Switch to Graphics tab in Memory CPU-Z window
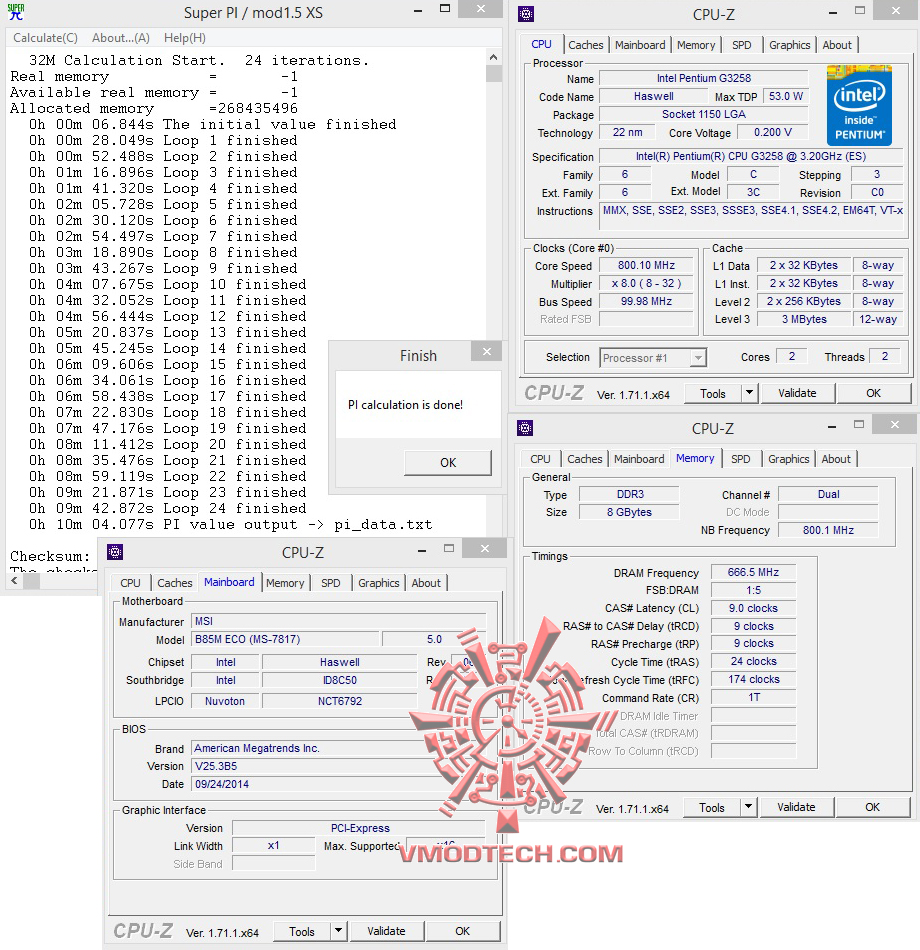Screen dimensions: 920x950 coord(788,459)
